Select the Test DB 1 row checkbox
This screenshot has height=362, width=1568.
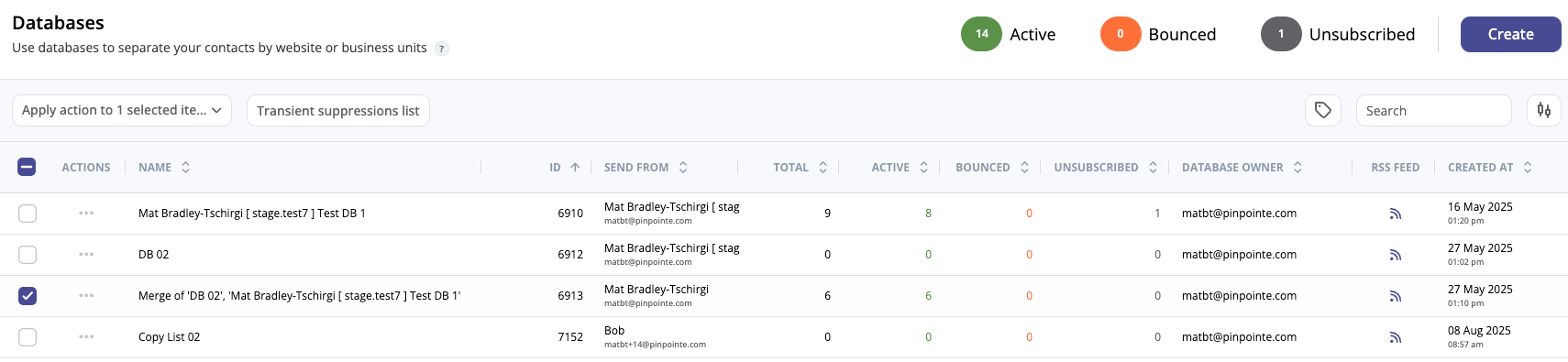(x=28, y=214)
